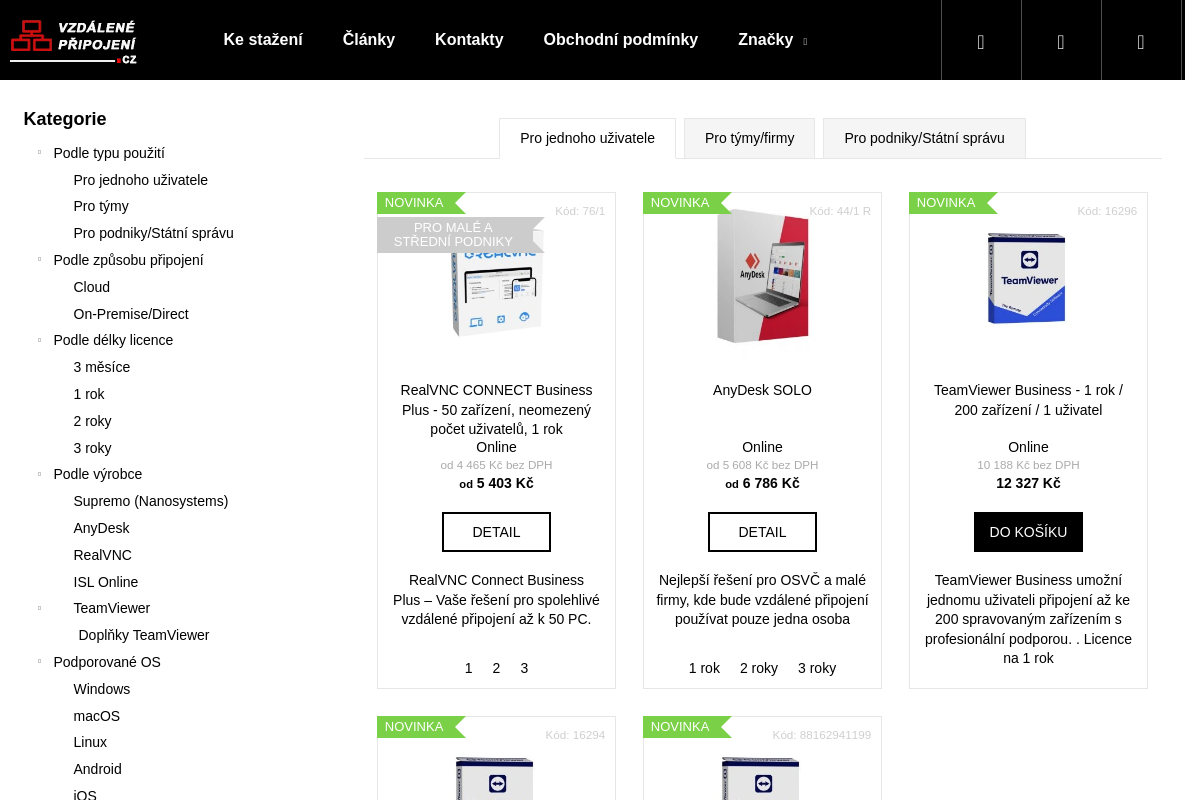The width and height of the screenshot is (1200, 800).
Task: Switch to the Pro týmy/firmy tab
Action: click(x=749, y=138)
